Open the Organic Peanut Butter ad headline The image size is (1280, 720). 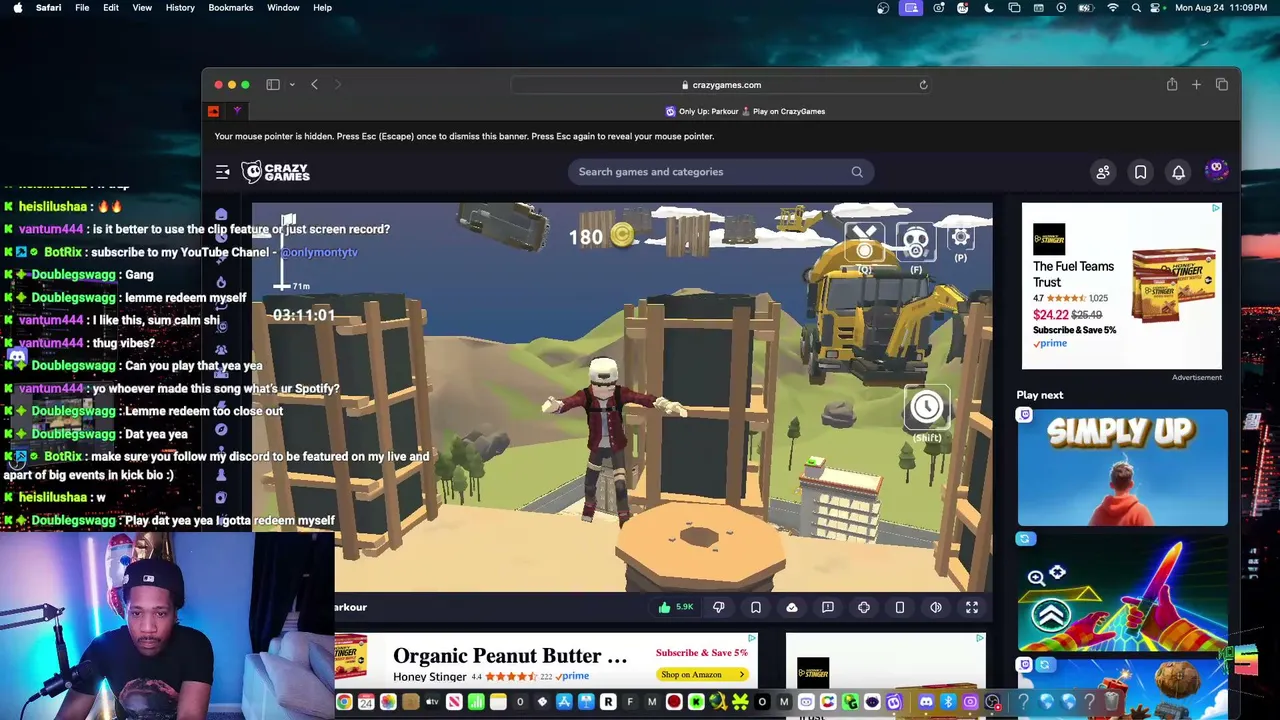coord(510,656)
